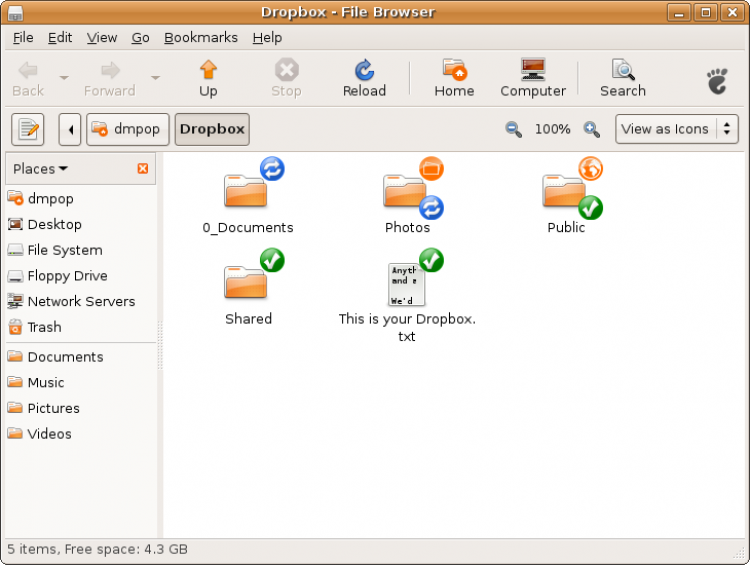Screen dimensions: 750x565
Task: Close the Places sidebar pane
Action: point(143,169)
